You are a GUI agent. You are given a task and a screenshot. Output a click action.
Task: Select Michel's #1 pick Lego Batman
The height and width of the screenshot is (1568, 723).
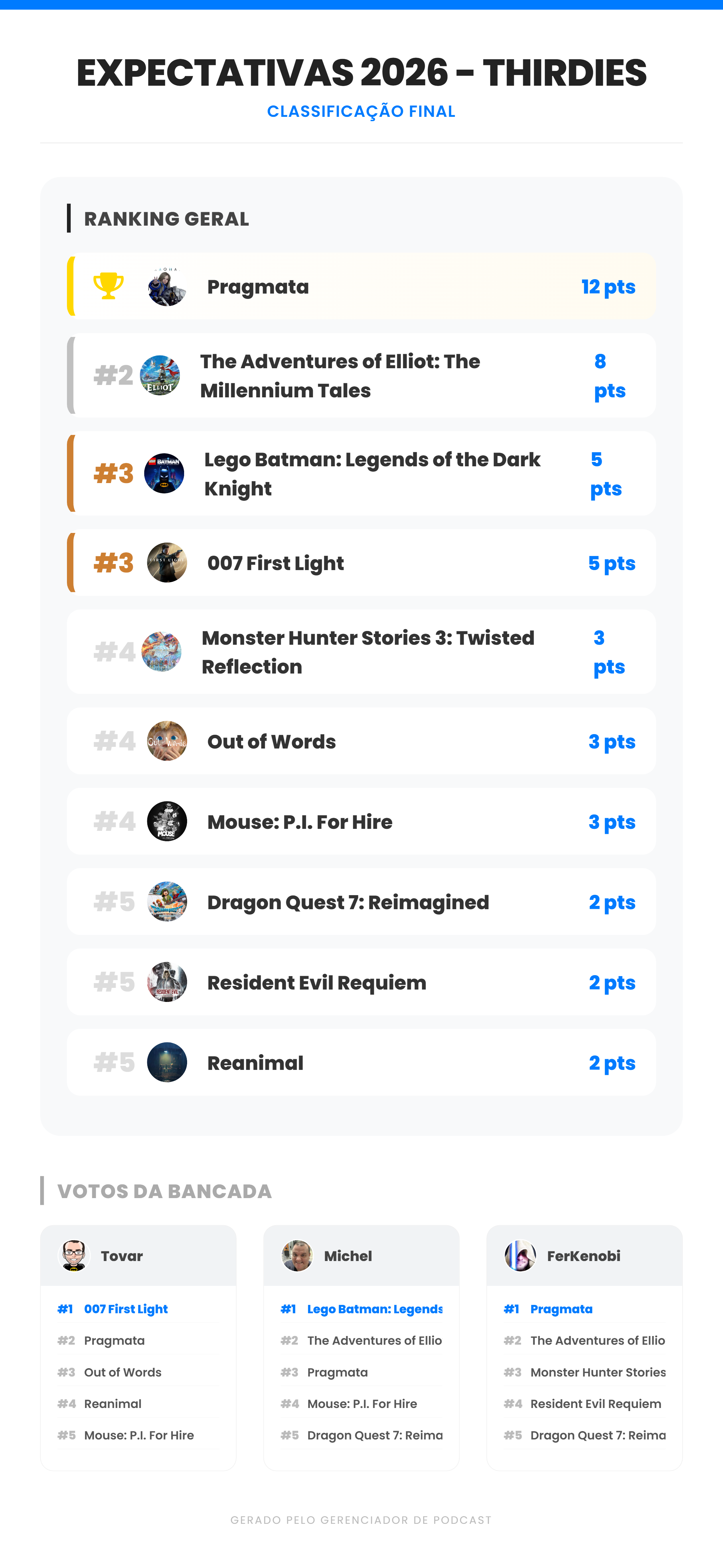click(374, 1309)
